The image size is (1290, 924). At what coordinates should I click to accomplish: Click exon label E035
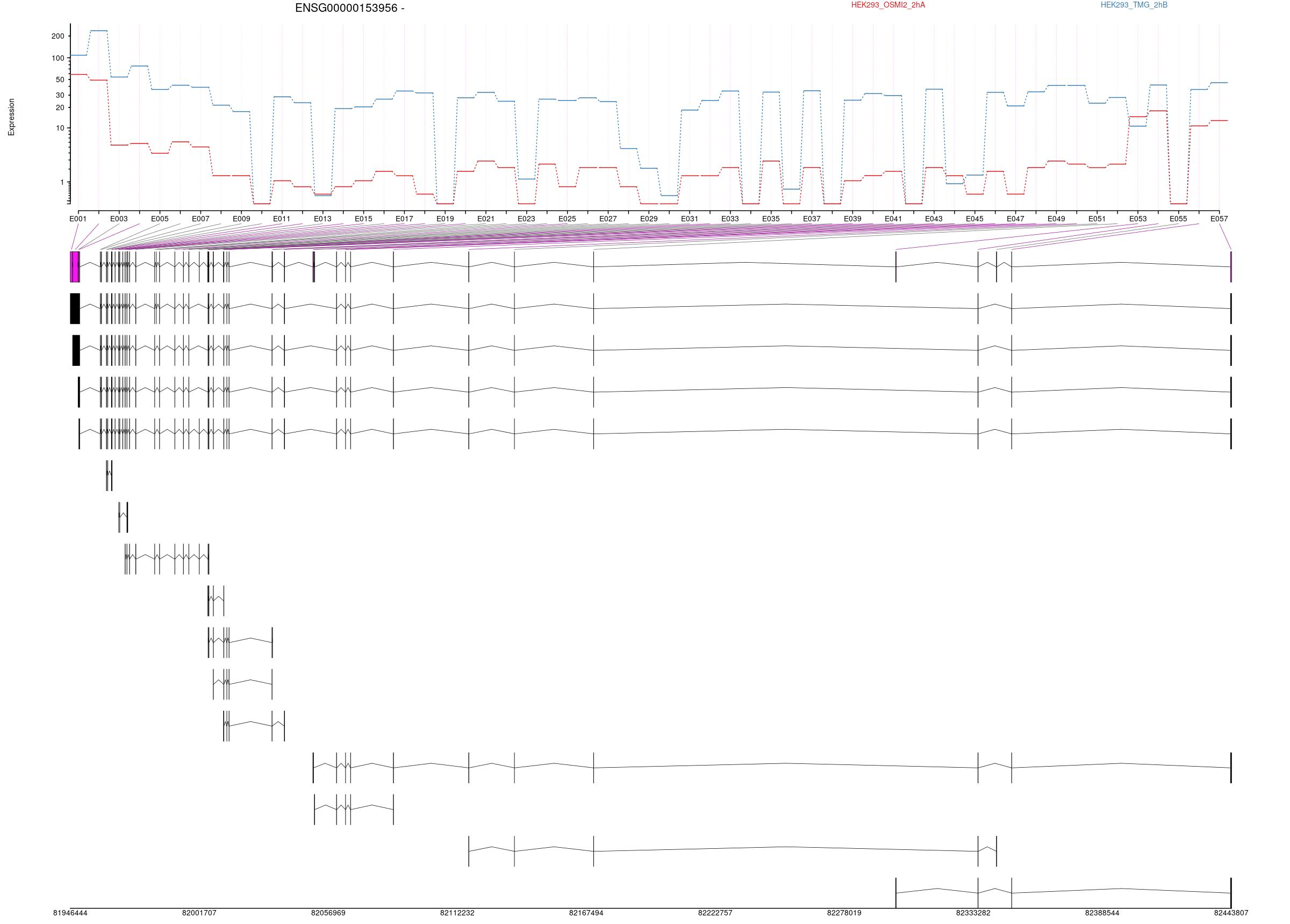point(771,219)
